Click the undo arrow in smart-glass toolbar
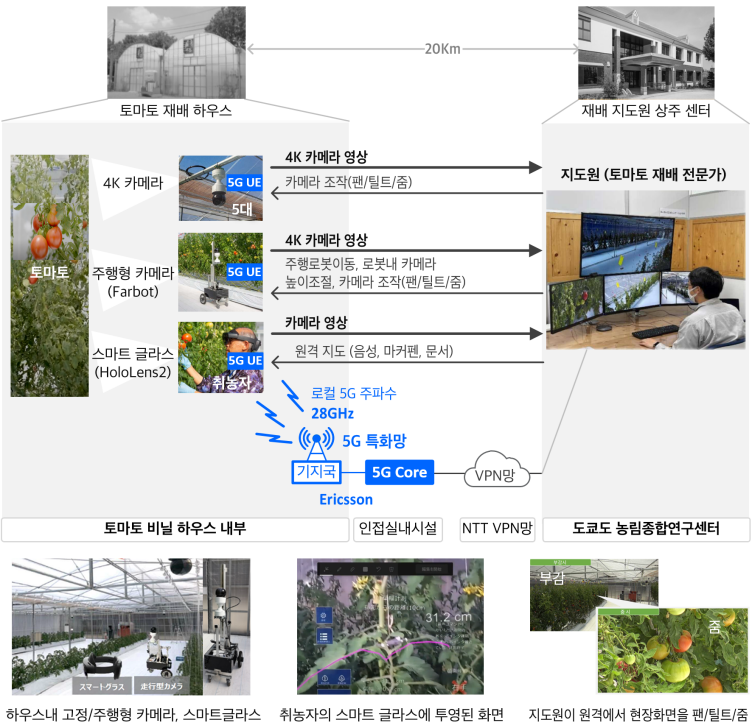This screenshot has width=751, height=728. 378,569
